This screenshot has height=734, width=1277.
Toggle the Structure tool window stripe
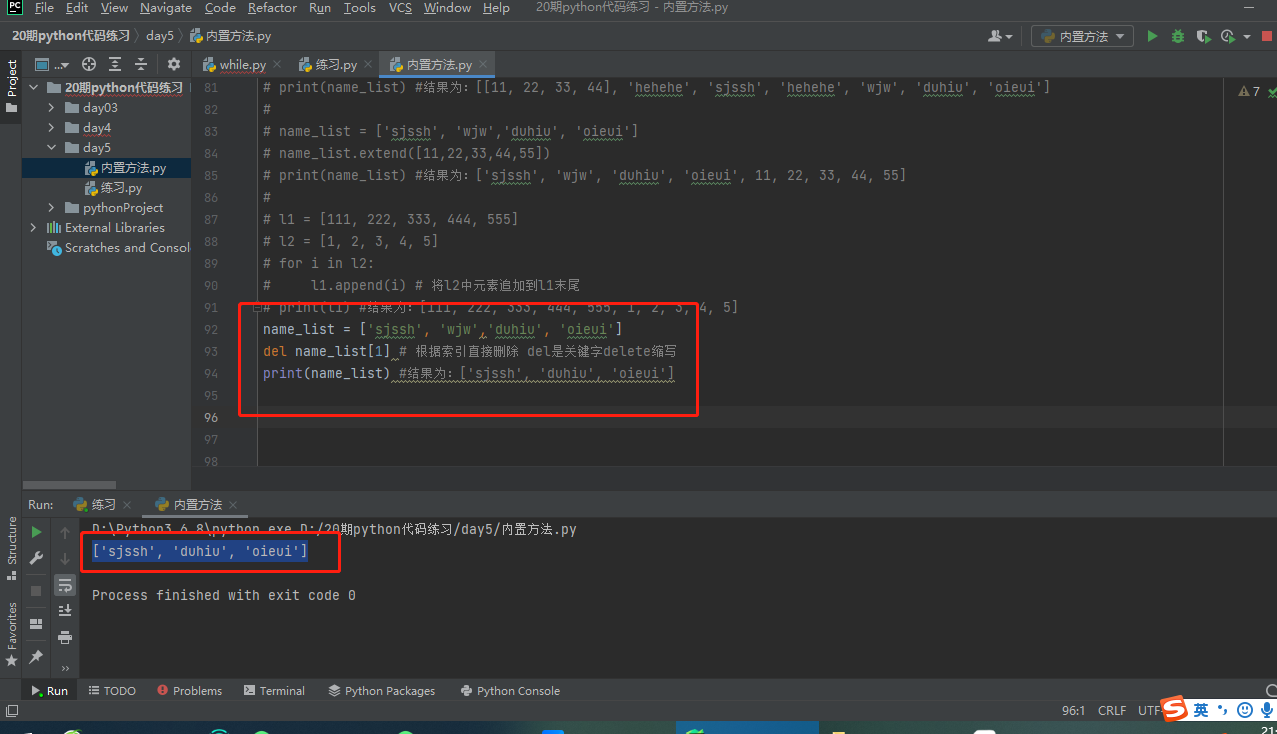coord(11,548)
